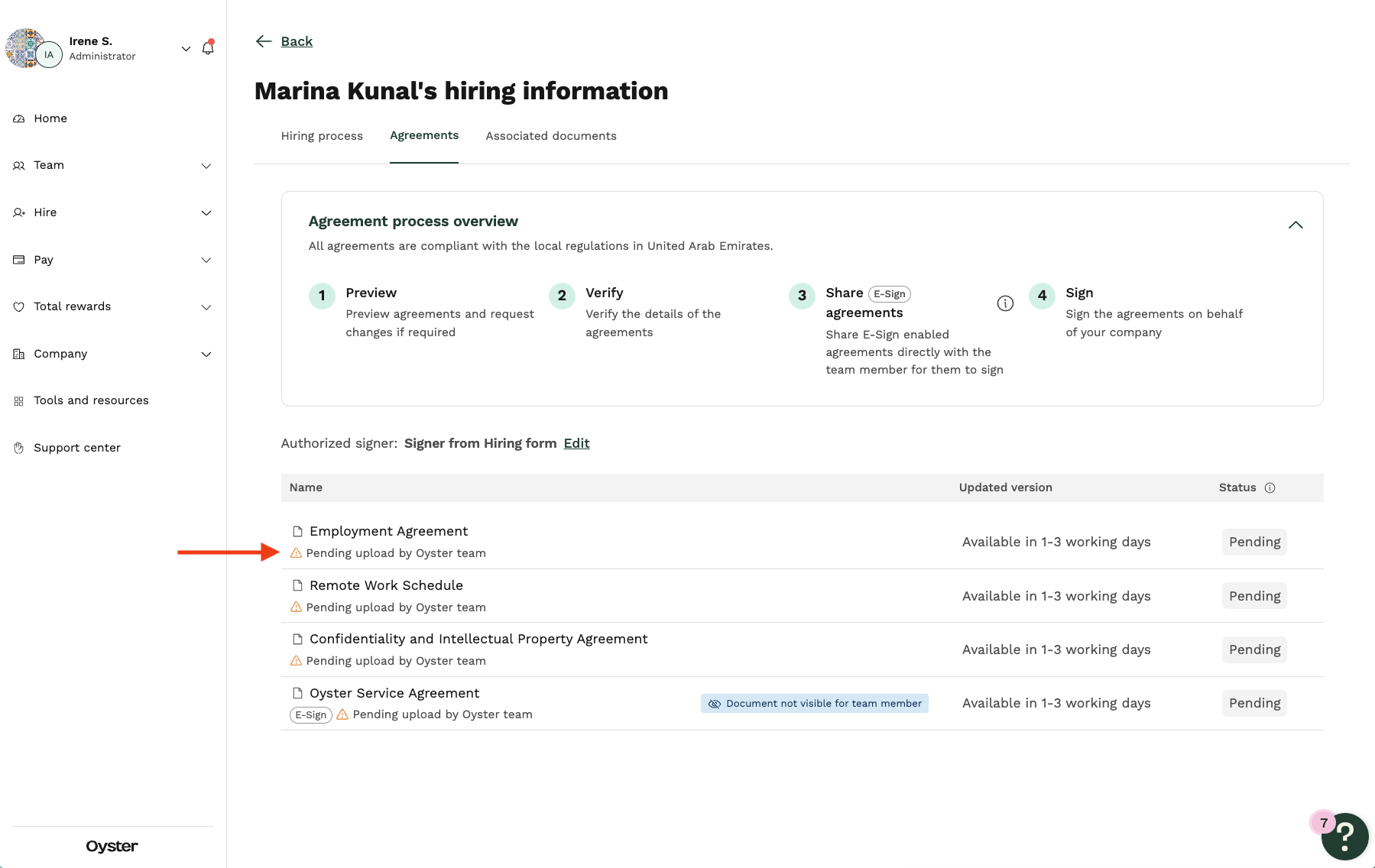The width and height of the screenshot is (1375, 868).
Task: Click Signer from Hiring form text
Action: point(480,443)
